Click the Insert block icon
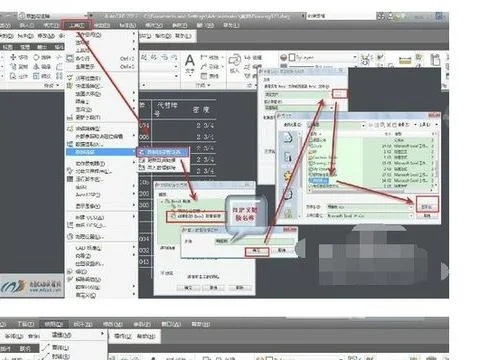 point(235,60)
